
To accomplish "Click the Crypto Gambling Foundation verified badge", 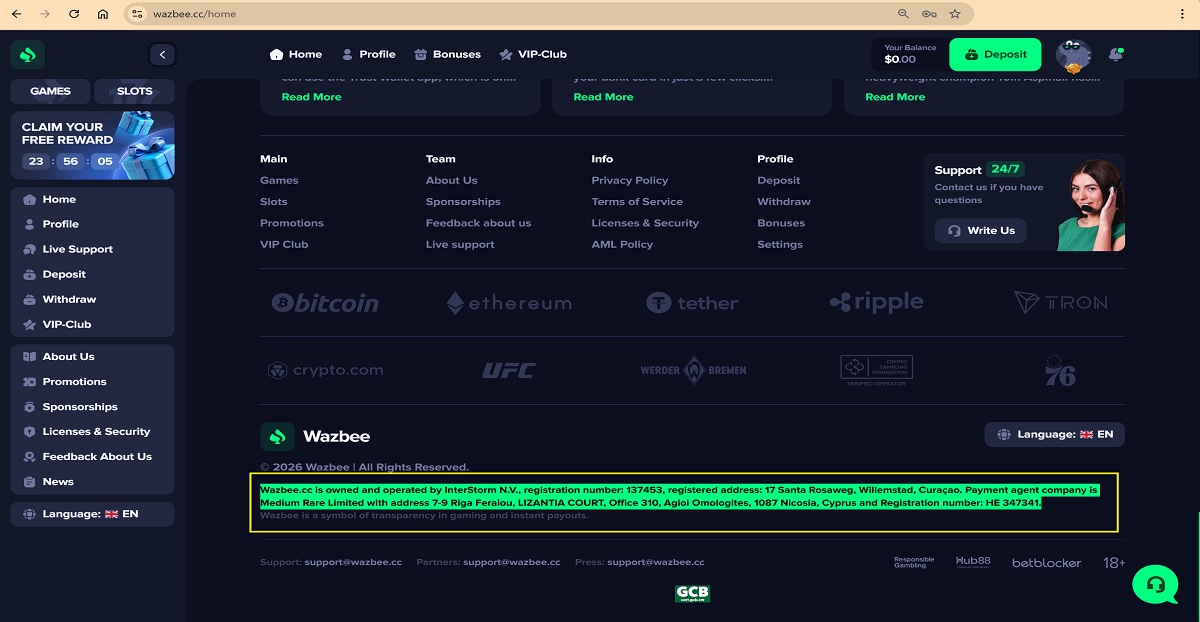I will pyautogui.click(x=876, y=370).
